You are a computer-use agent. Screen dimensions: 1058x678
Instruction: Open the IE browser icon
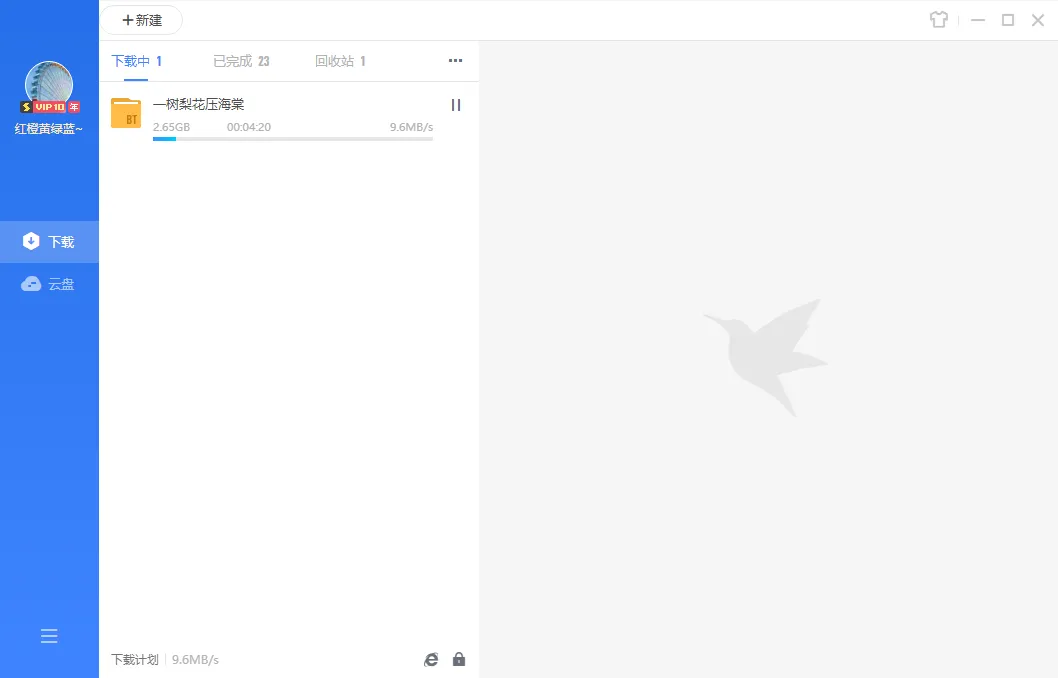431,660
